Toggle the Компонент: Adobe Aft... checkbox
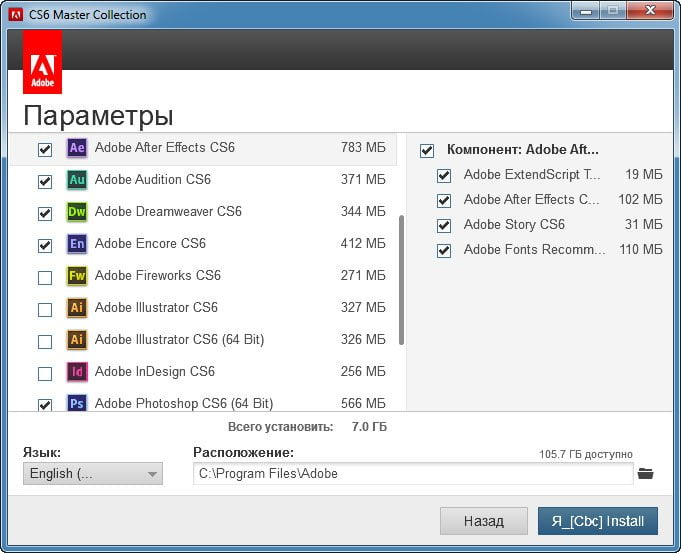Image resolution: width=681 pixels, height=553 pixels. click(427, 151)
